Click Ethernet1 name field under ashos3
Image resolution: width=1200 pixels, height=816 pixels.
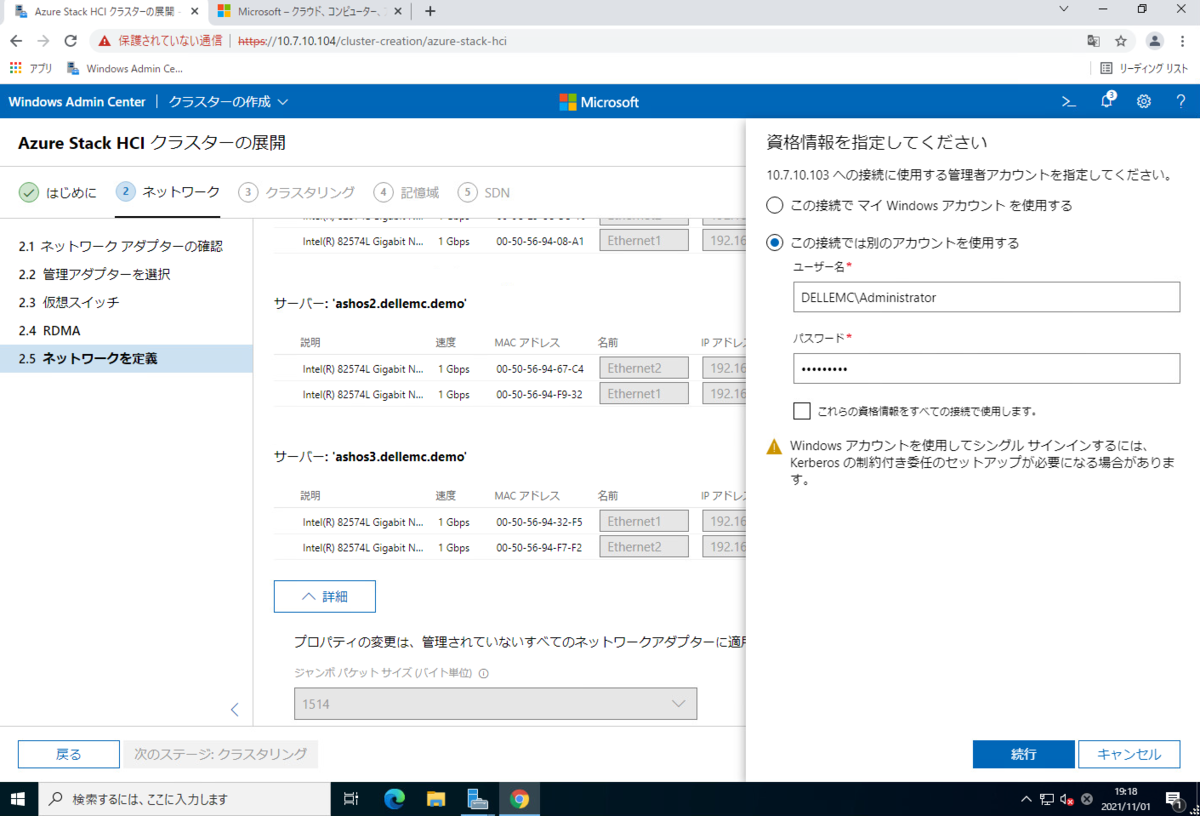(644, 521)
